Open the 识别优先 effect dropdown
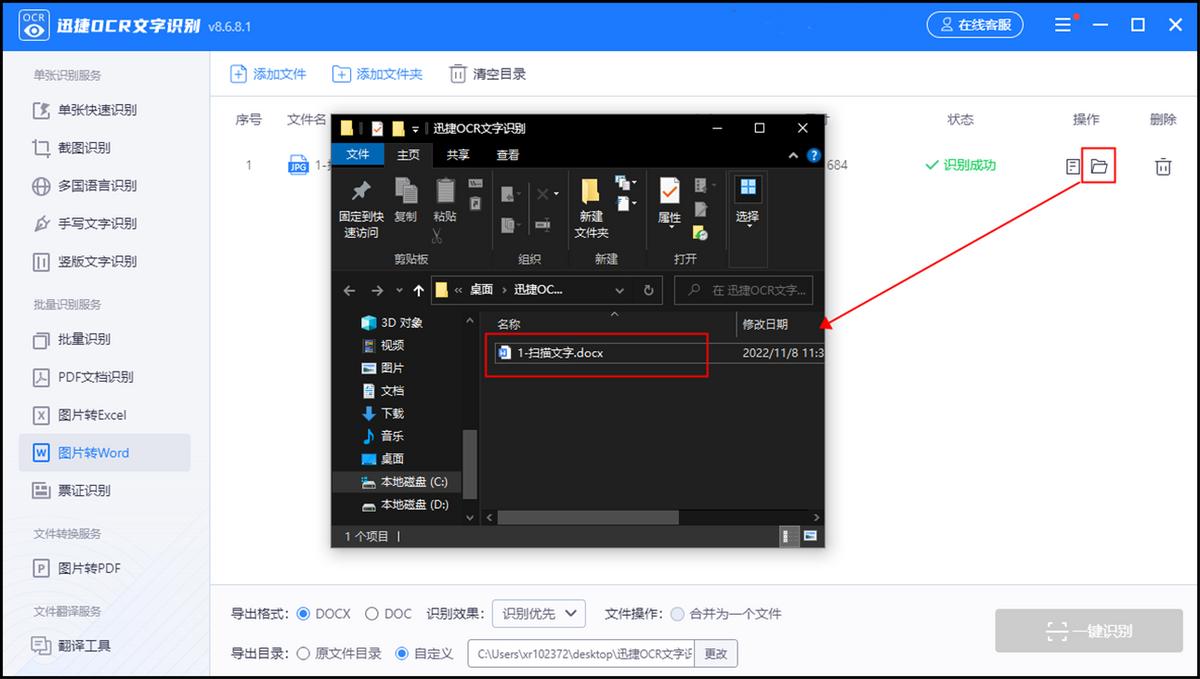This screenshot has height=679, width=1200. (538, 614)
